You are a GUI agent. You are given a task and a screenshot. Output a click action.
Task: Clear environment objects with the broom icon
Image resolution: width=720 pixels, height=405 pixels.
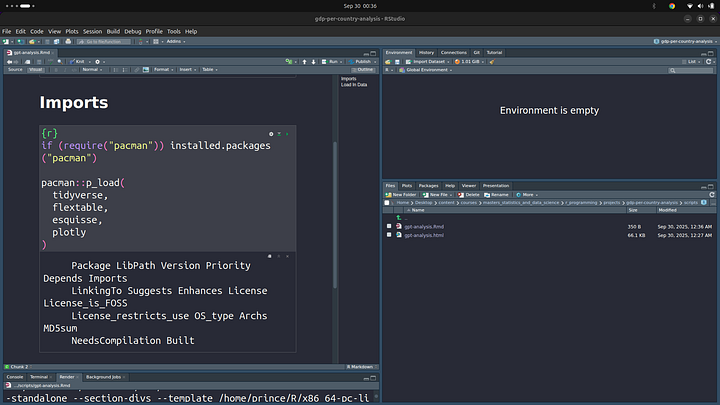pos(492,62)
